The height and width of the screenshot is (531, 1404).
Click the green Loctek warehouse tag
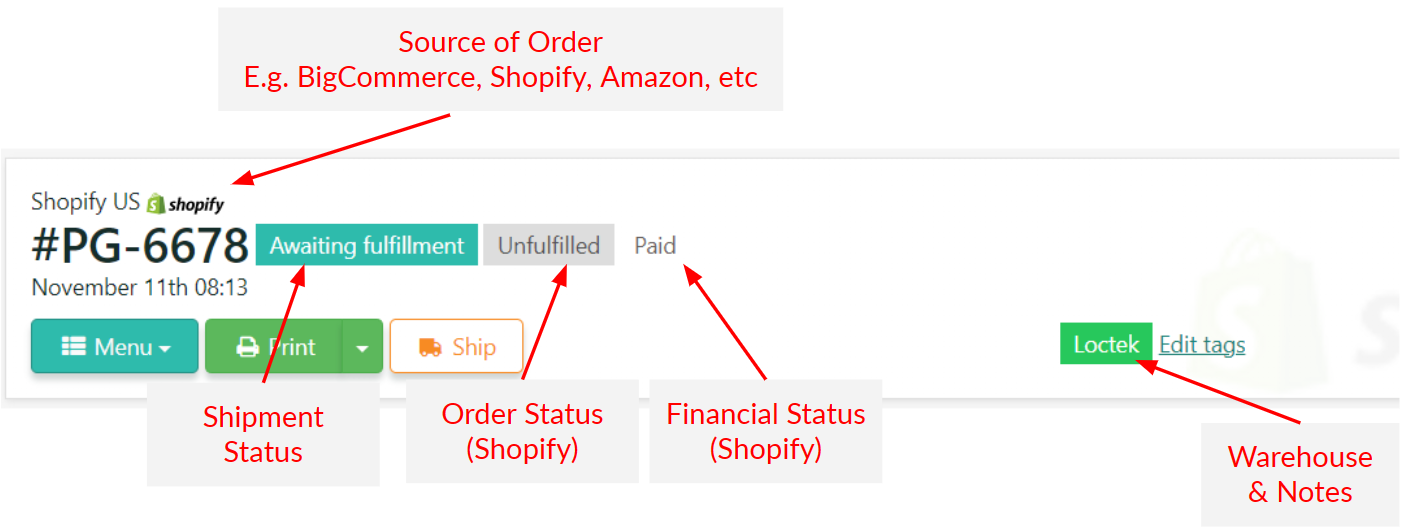(1106, 344)
